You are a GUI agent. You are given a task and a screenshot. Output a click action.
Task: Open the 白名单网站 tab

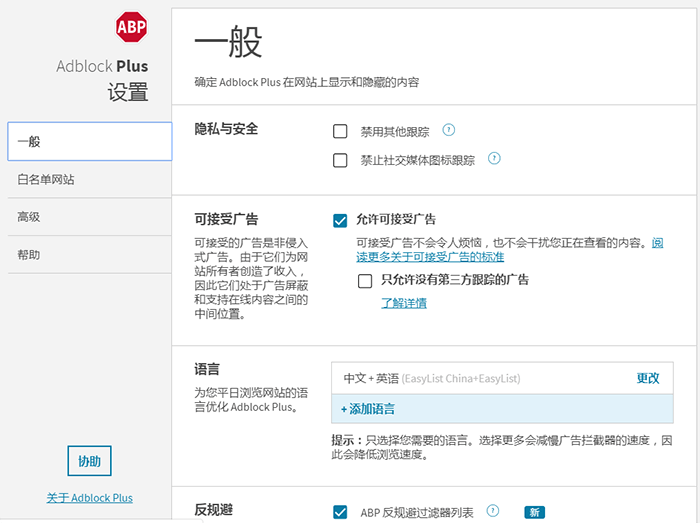[90, 179]
